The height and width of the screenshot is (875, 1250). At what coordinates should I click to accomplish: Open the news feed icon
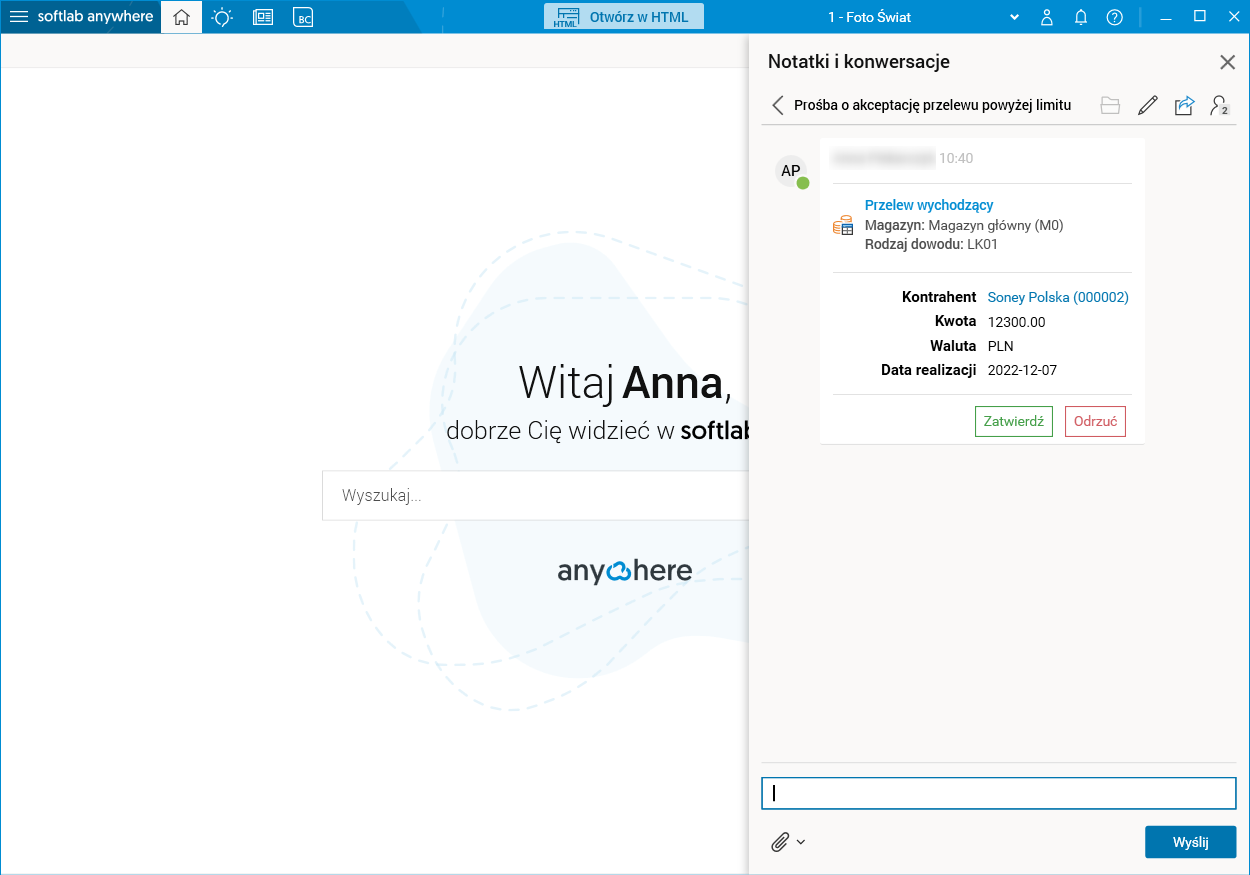point(263,17)
